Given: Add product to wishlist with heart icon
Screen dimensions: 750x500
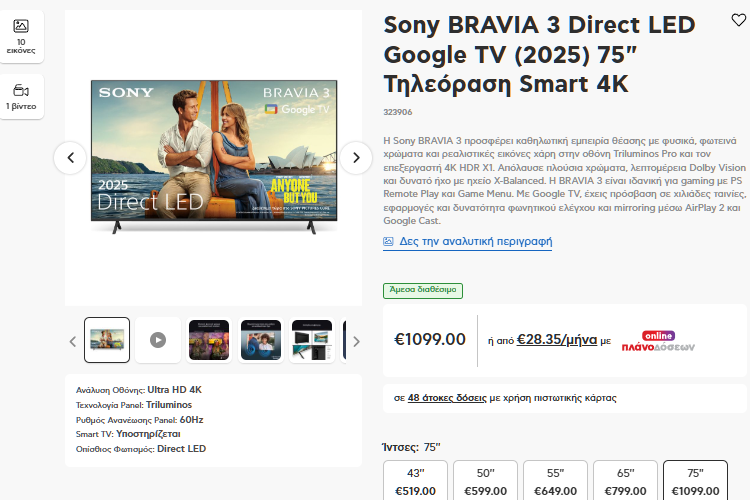Looking at the screenshot, I should pos(738,20).
